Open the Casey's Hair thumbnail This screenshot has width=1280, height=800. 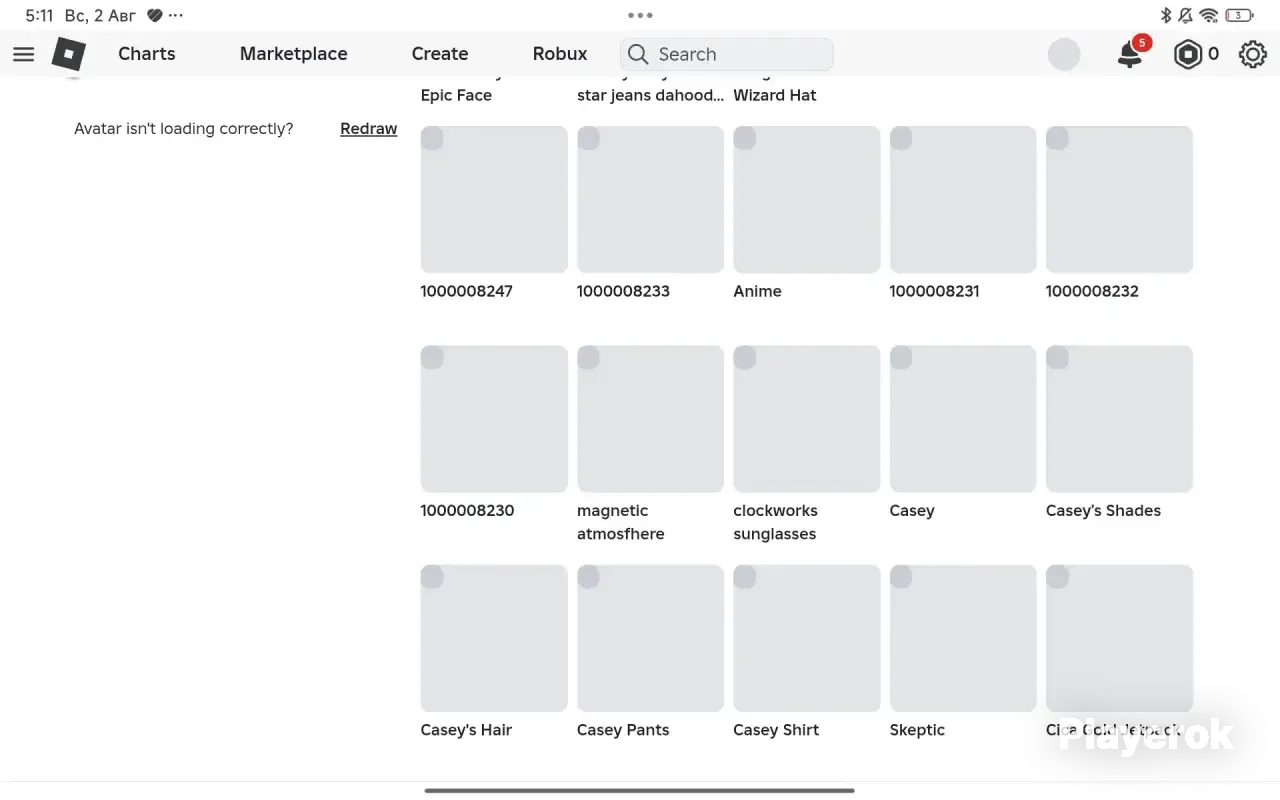[x=494, y=638]
